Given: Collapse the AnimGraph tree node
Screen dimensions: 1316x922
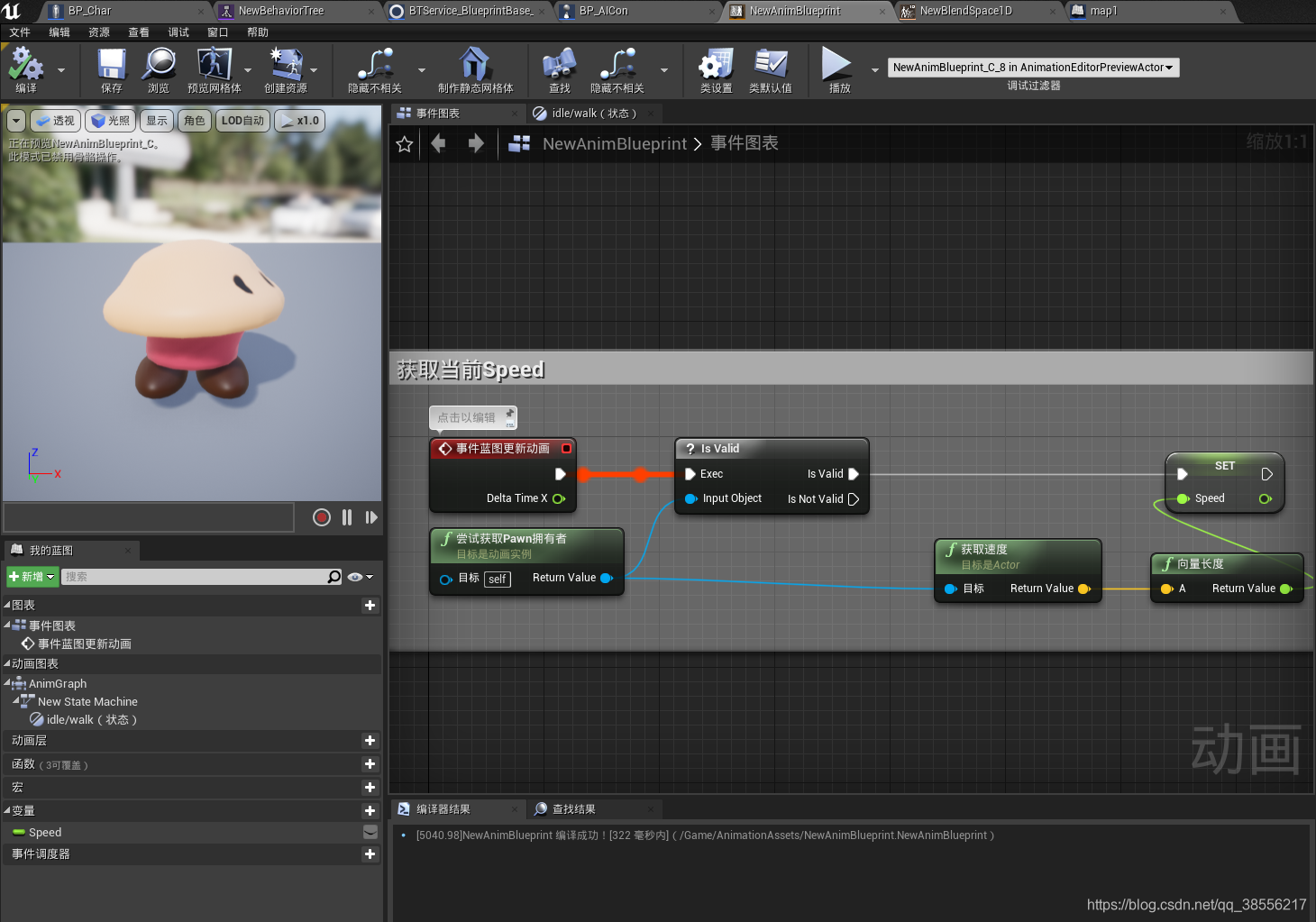Looking at the screenshot, I should (x=7, y=683).
